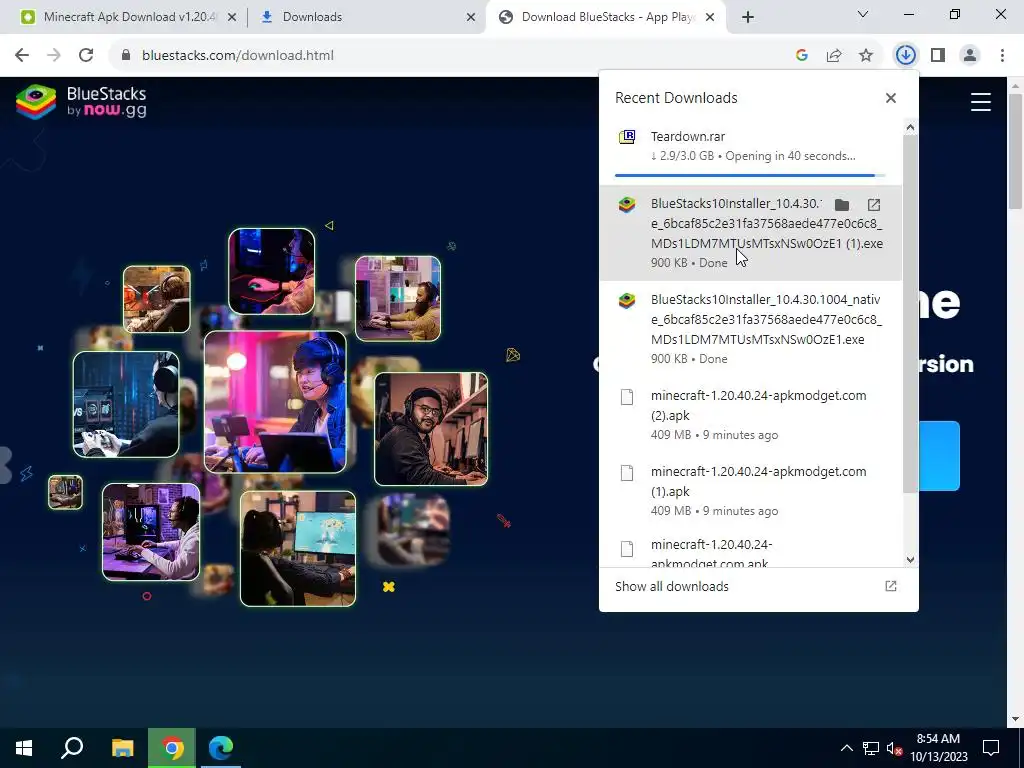Click Chrome icon in taskbar
1024x768 pixels.
tap(172, 748)
